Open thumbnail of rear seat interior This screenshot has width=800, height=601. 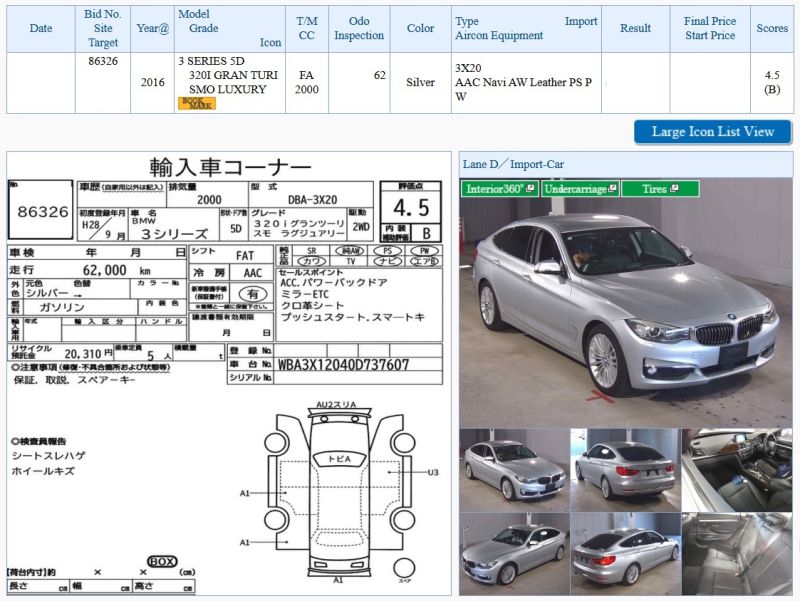pyautogui.click(x=737, y=554)
